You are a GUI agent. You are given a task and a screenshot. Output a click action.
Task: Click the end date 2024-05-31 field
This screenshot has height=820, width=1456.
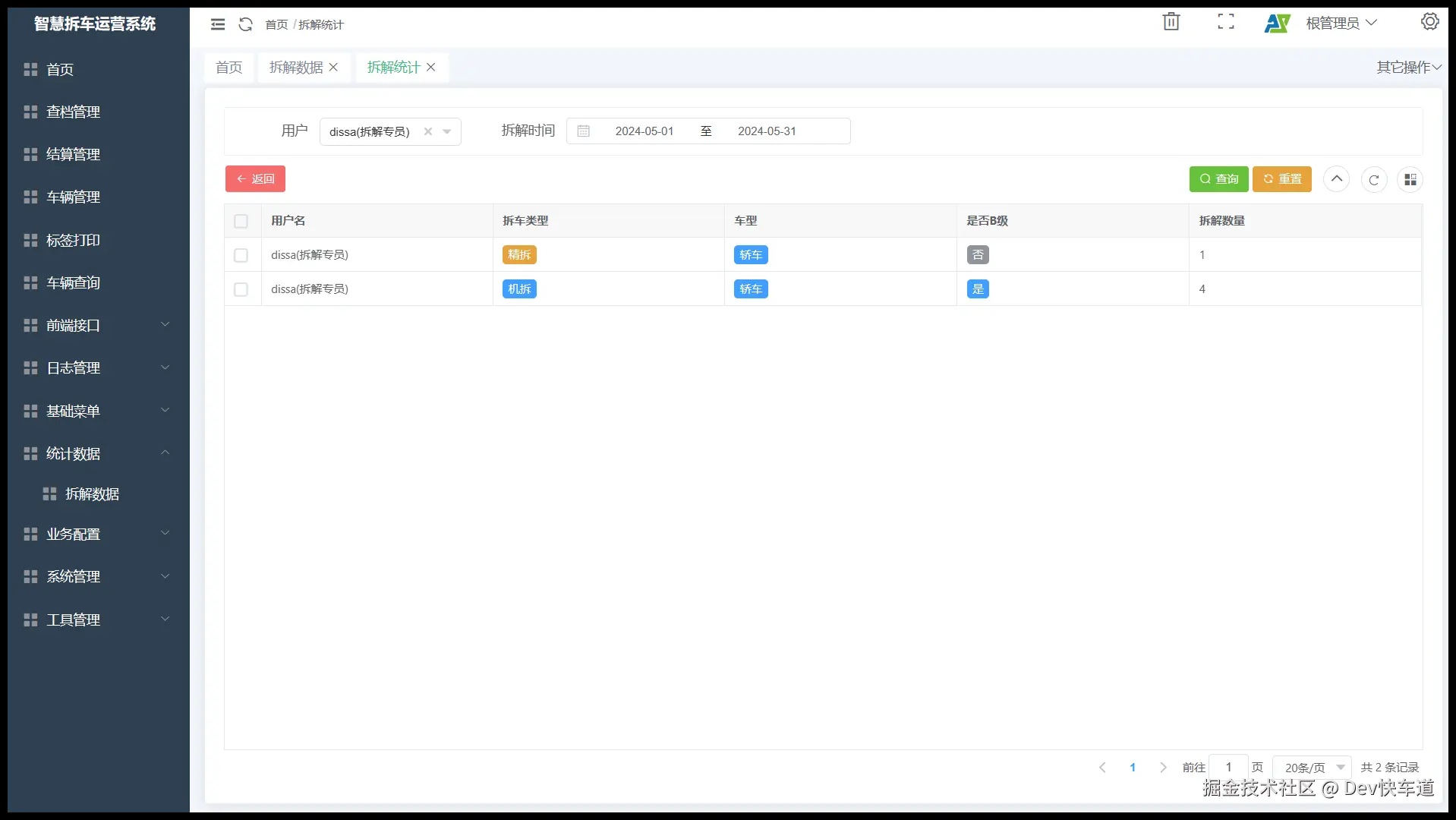(767, 131)
